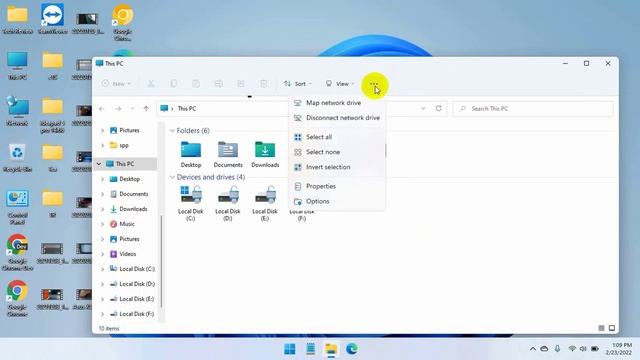Select Local Disk (E:) drive icon
Image resolution: width=640 pixels, height=360 pixels.
click(265, 195)
